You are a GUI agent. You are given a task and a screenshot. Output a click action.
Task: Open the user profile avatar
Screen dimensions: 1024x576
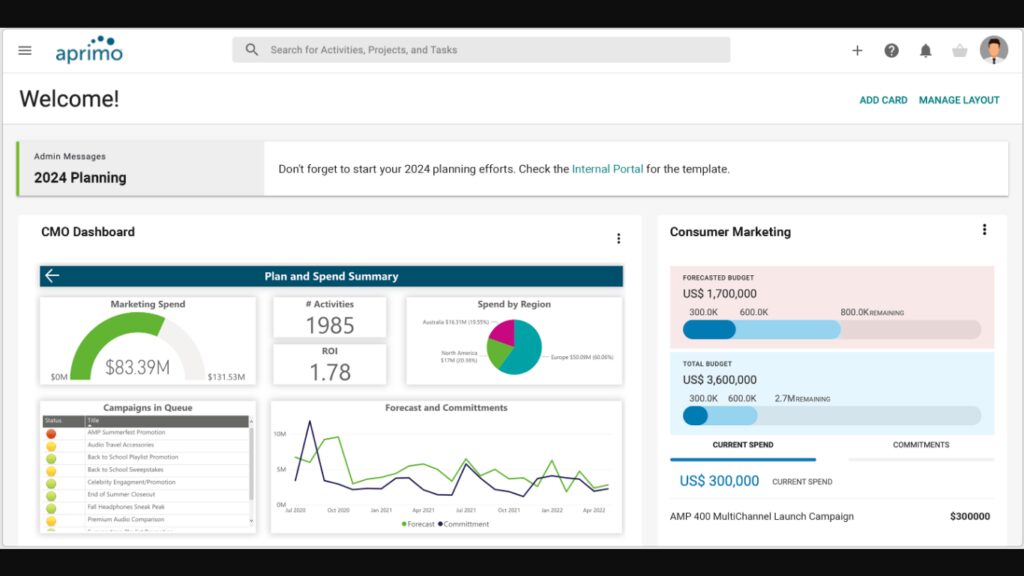point(993,50)
